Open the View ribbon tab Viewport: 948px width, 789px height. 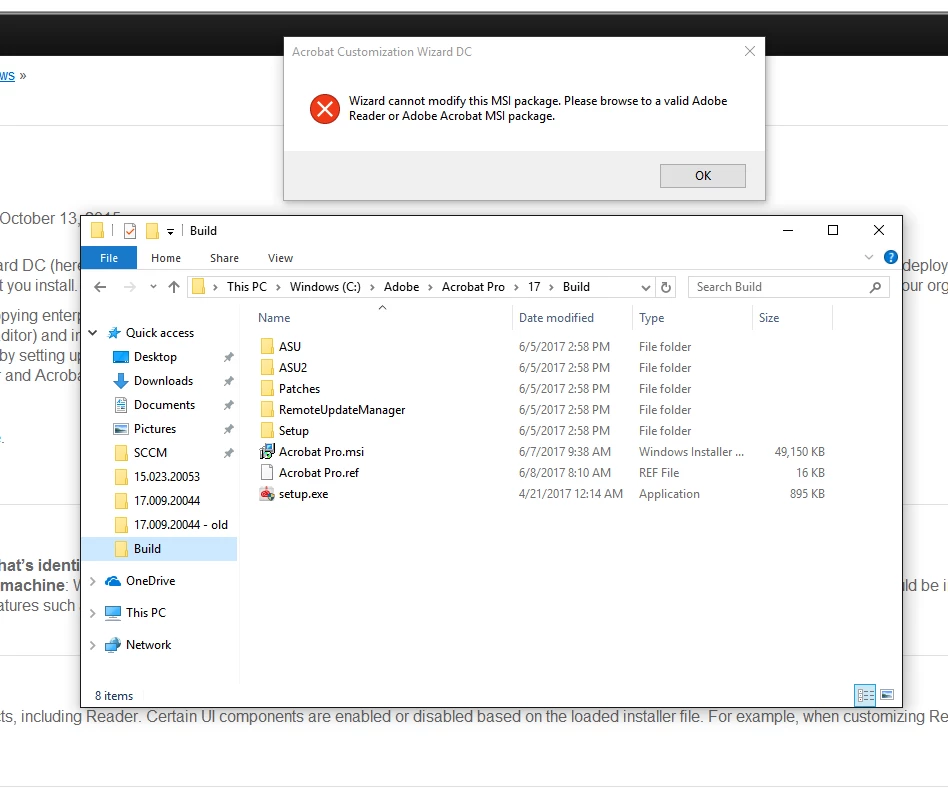281,258
